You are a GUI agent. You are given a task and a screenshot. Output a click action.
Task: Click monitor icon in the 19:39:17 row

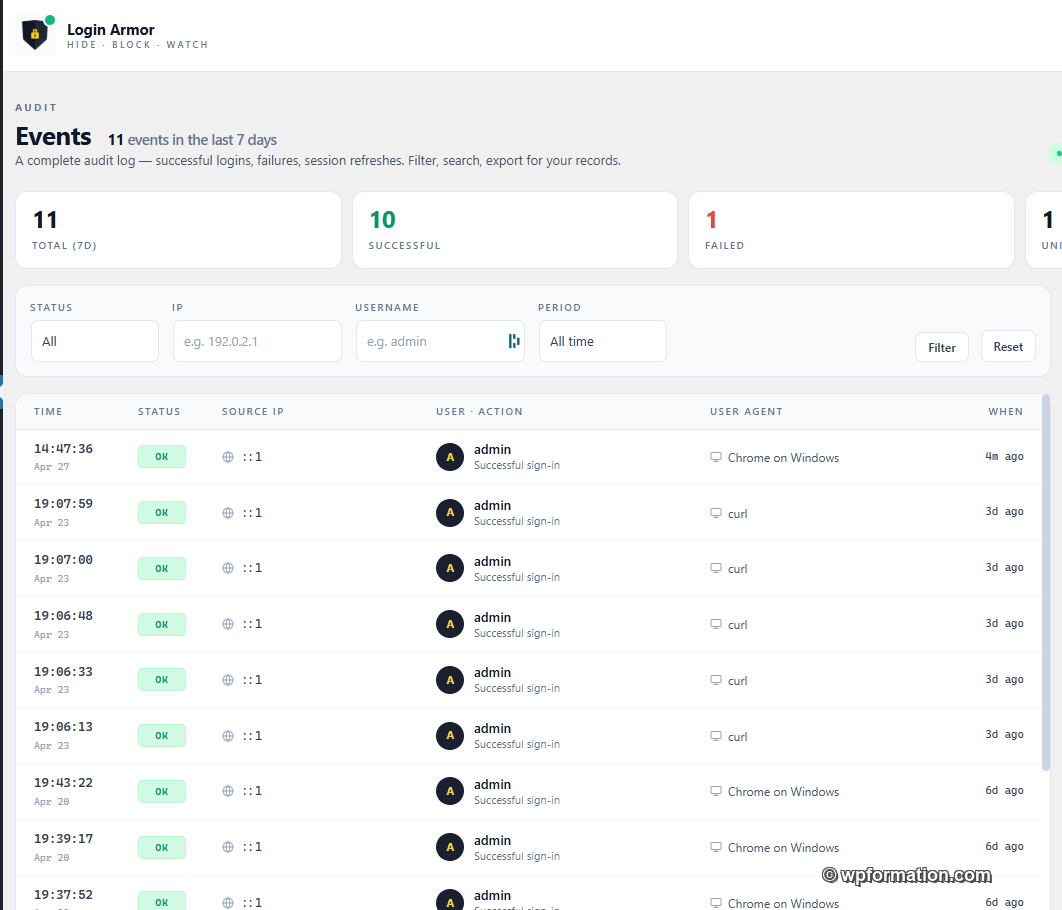[716, 847]
